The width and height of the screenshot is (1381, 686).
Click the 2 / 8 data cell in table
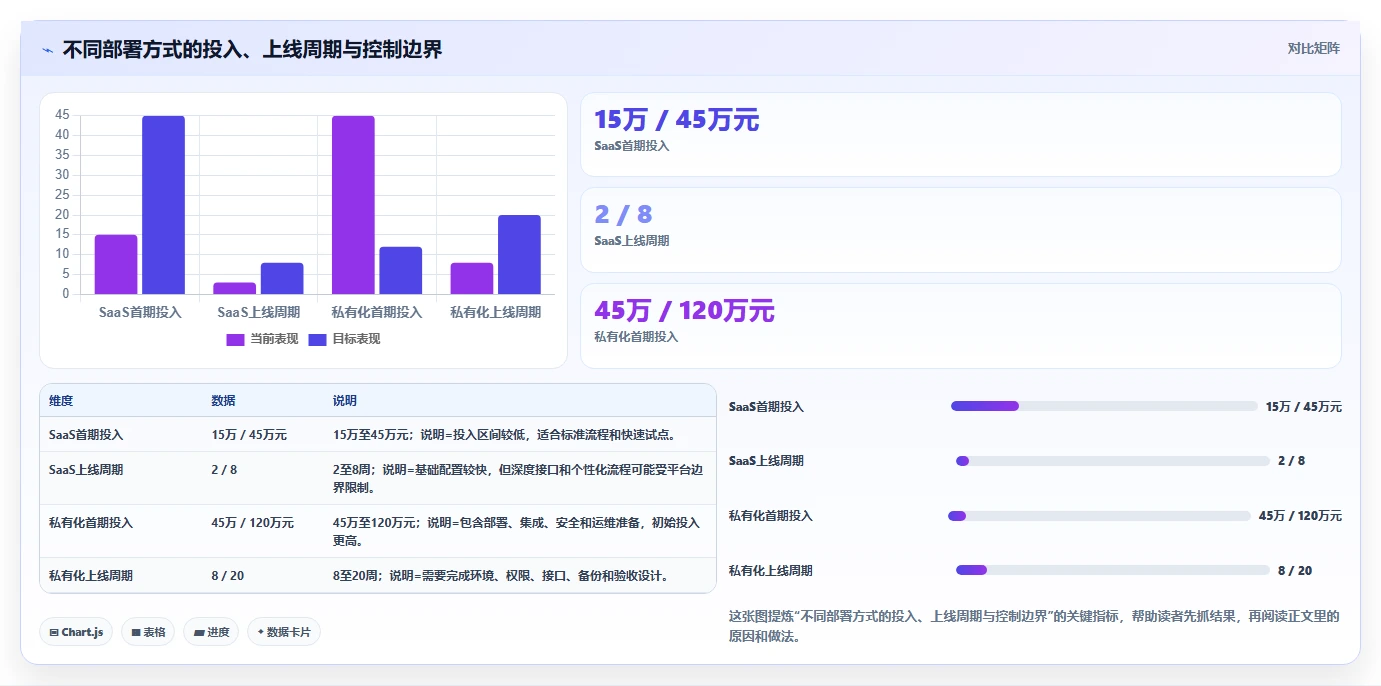224,469
